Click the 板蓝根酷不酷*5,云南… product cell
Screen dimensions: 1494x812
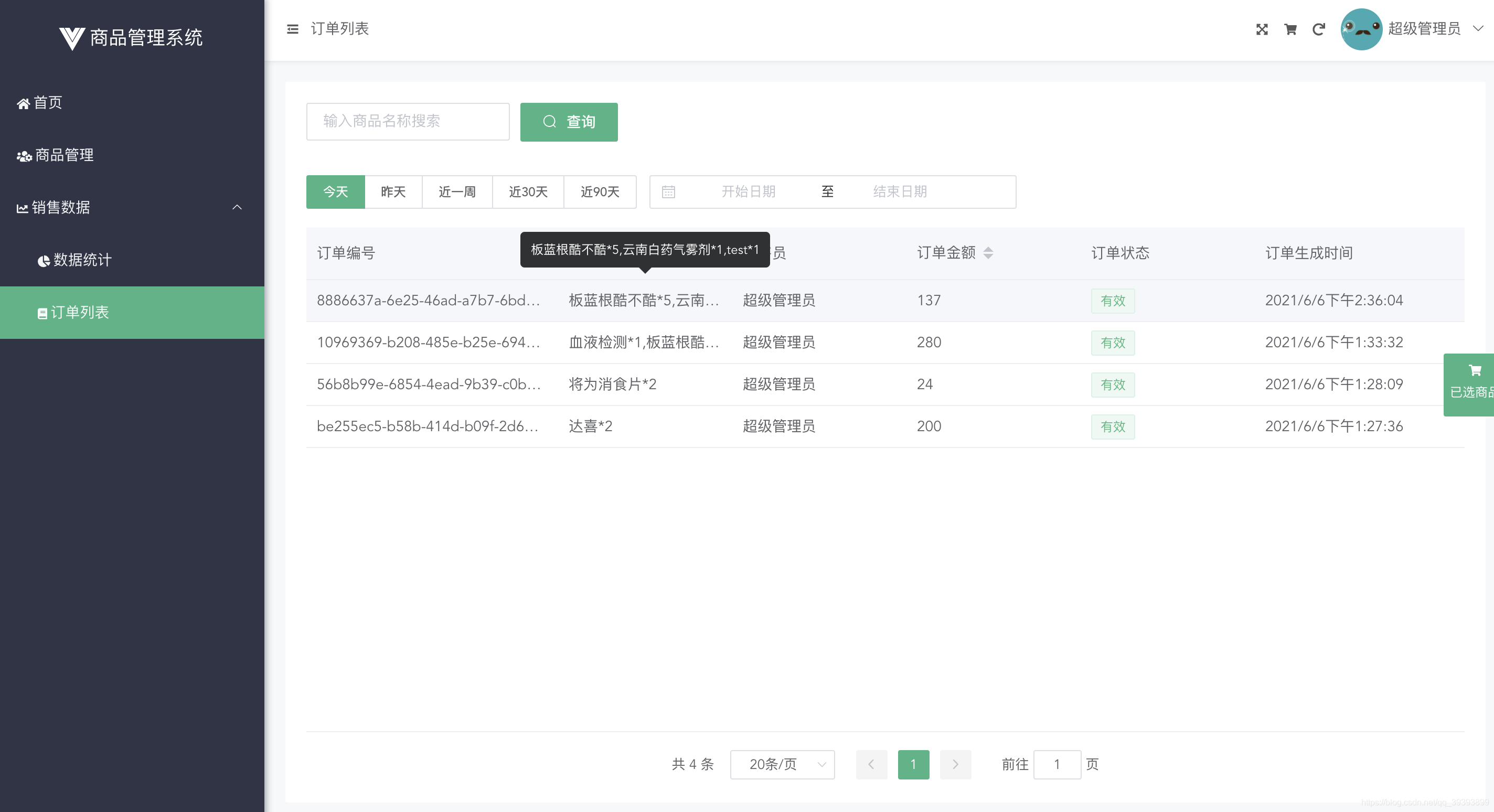click(644, 300)
